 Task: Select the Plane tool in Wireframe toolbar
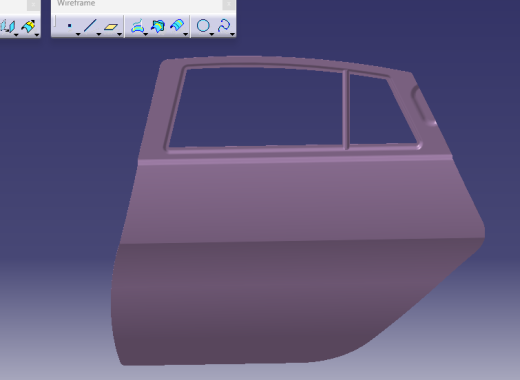tap(111, 27)
